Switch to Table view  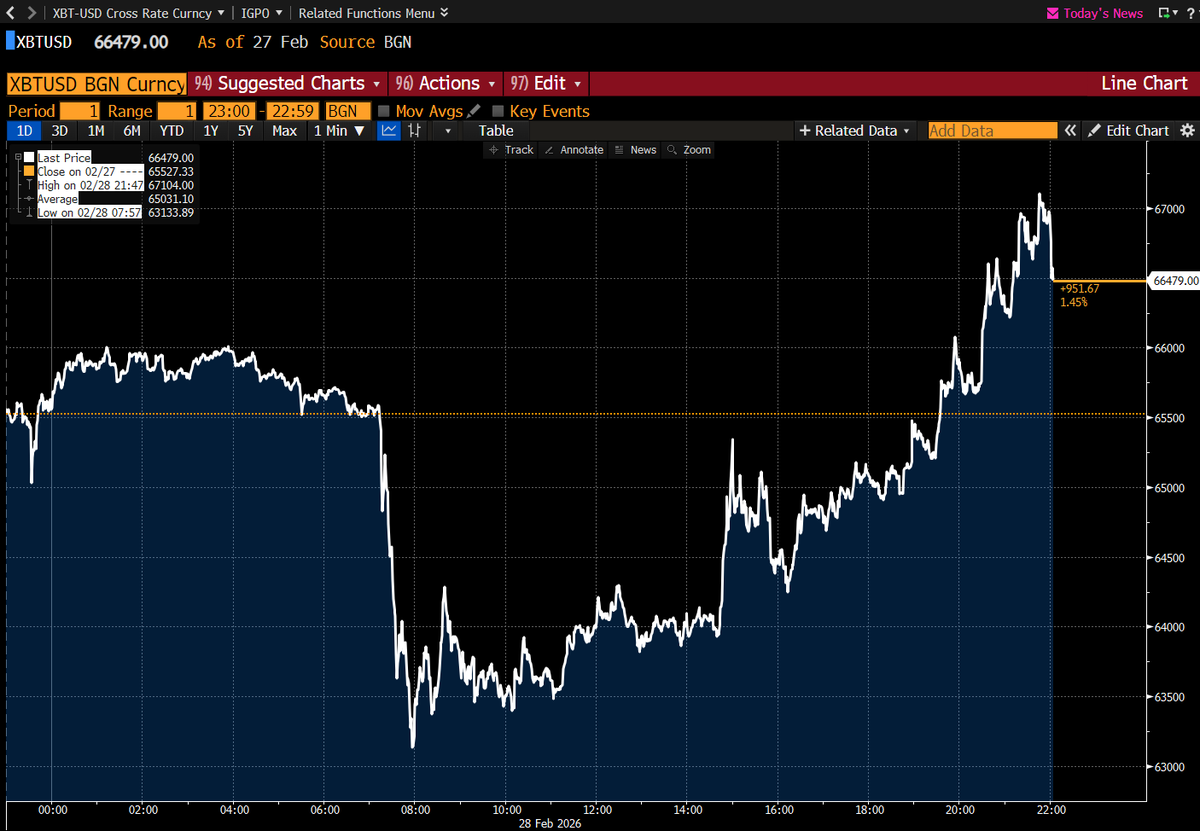496,130
